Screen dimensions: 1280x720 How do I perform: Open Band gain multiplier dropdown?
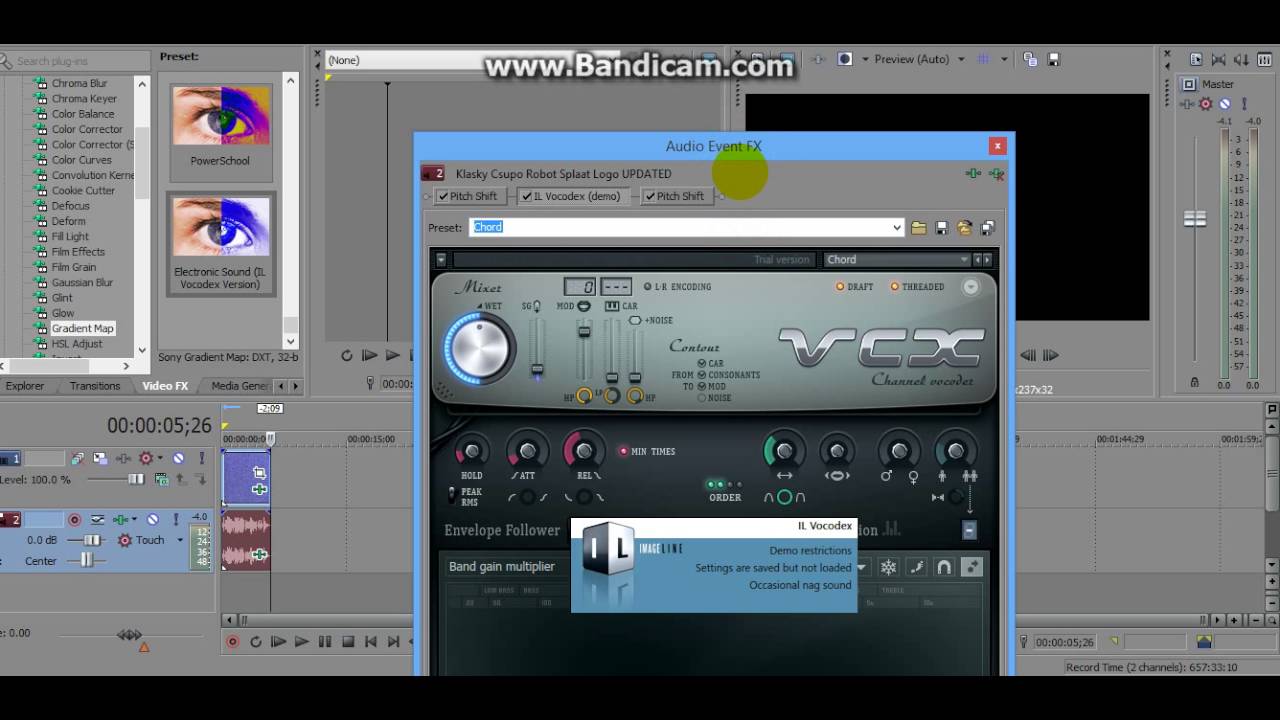[860, 567]
